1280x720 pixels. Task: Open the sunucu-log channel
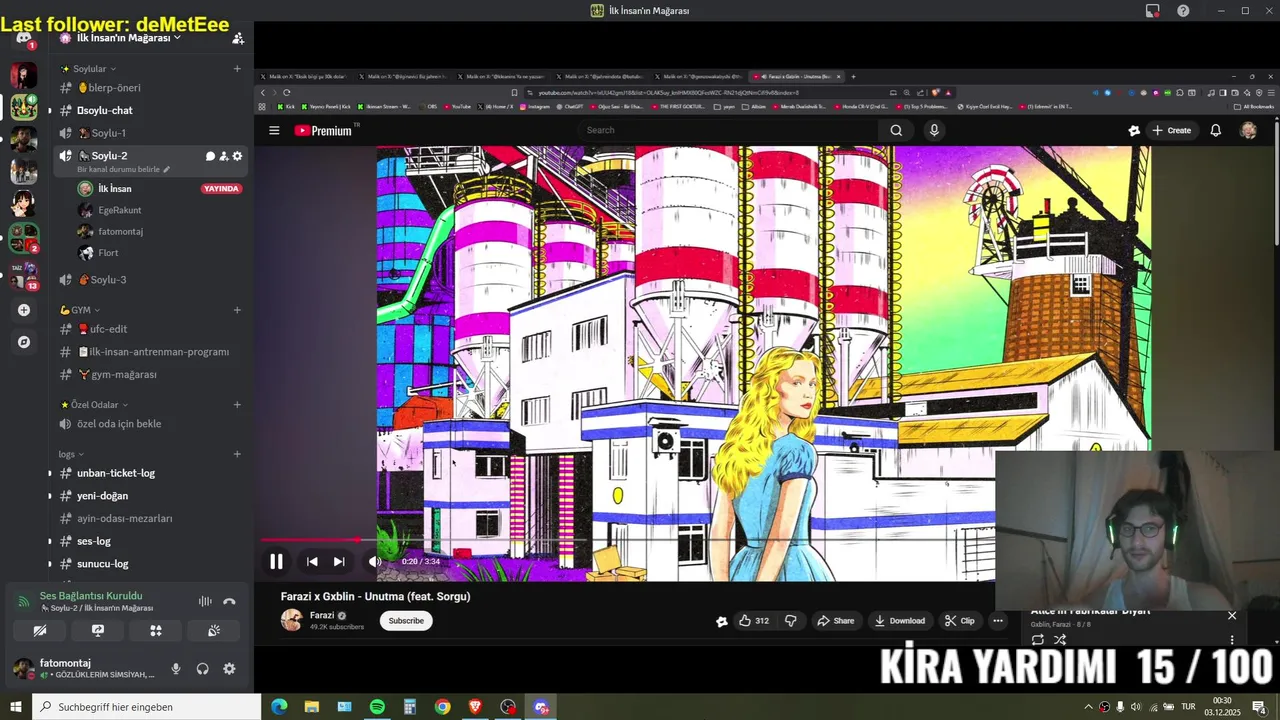150,564
